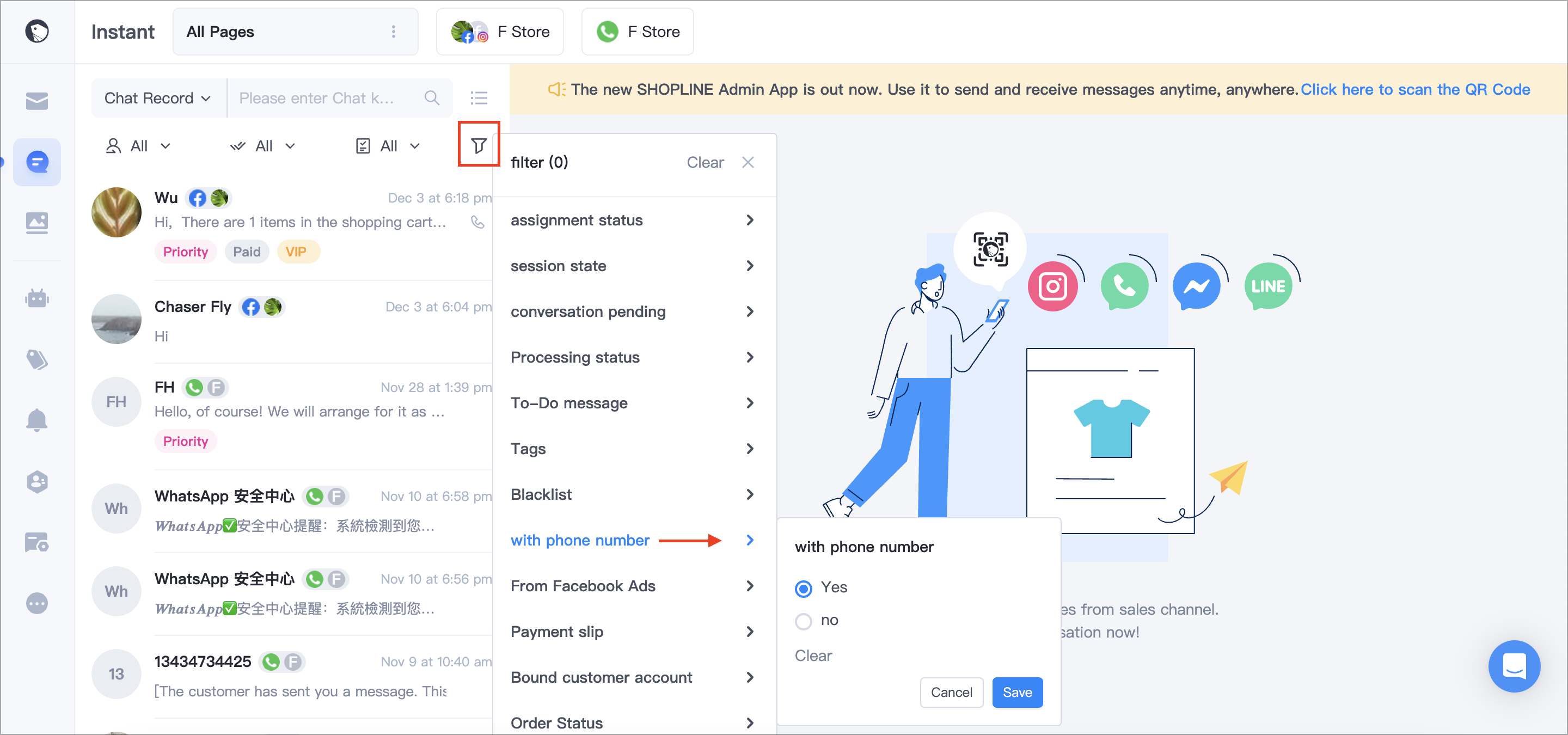The image size is (1568, 735).
Task: Click the search magnifier icon
Action: point(432,98)
